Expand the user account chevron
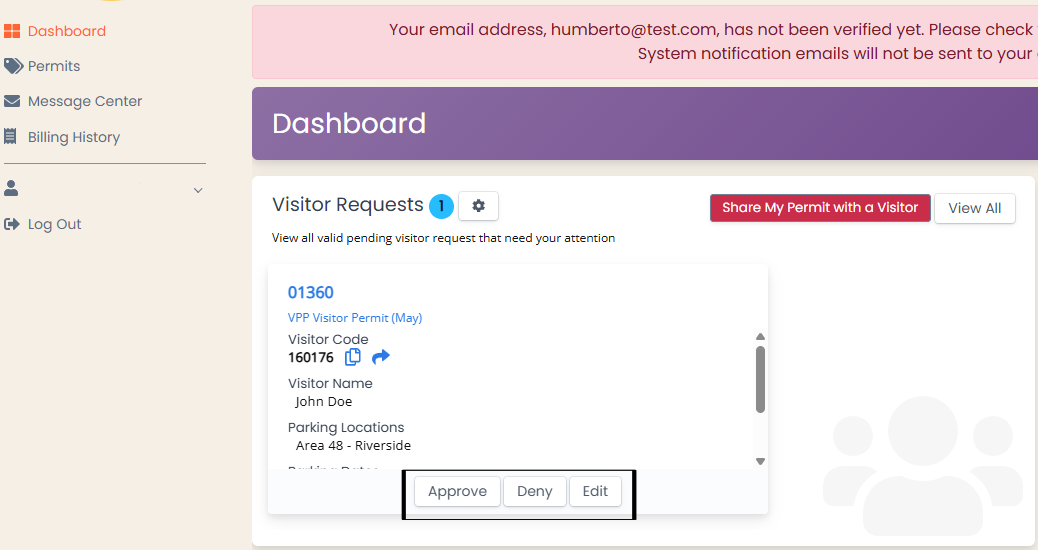Viewport: 1038px width, 550px height. pos(198,191)
